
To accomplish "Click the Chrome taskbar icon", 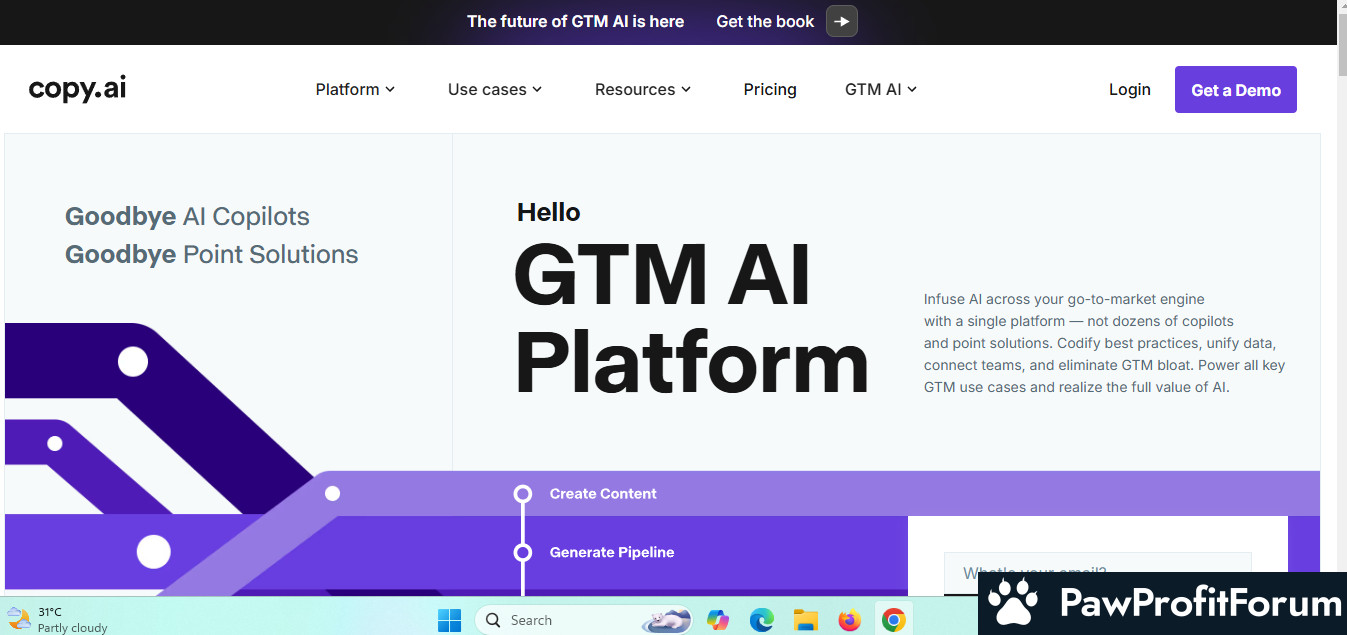I will tap(894, 620).
